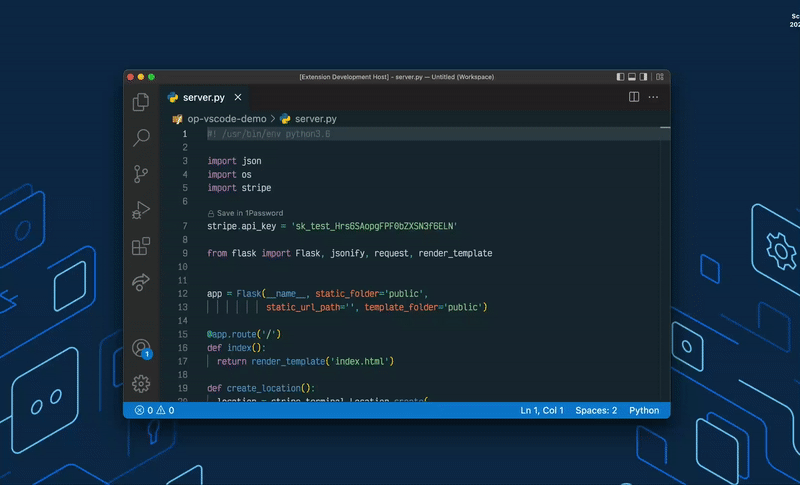800x485 pixels.
Task: Click the stripe api key string
Action: (374, 226)
